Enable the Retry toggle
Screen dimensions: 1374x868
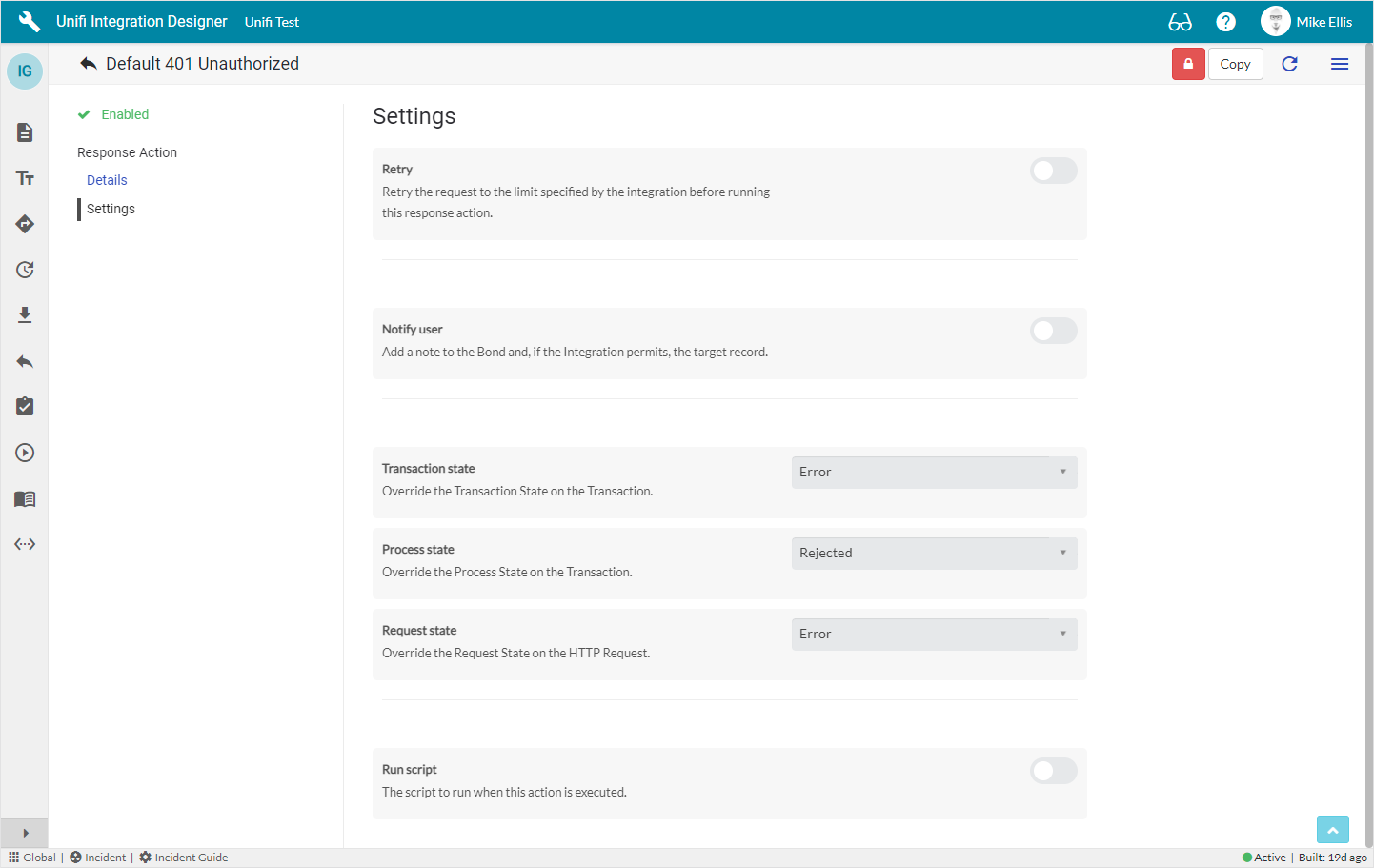click(x=1053, y=171)
